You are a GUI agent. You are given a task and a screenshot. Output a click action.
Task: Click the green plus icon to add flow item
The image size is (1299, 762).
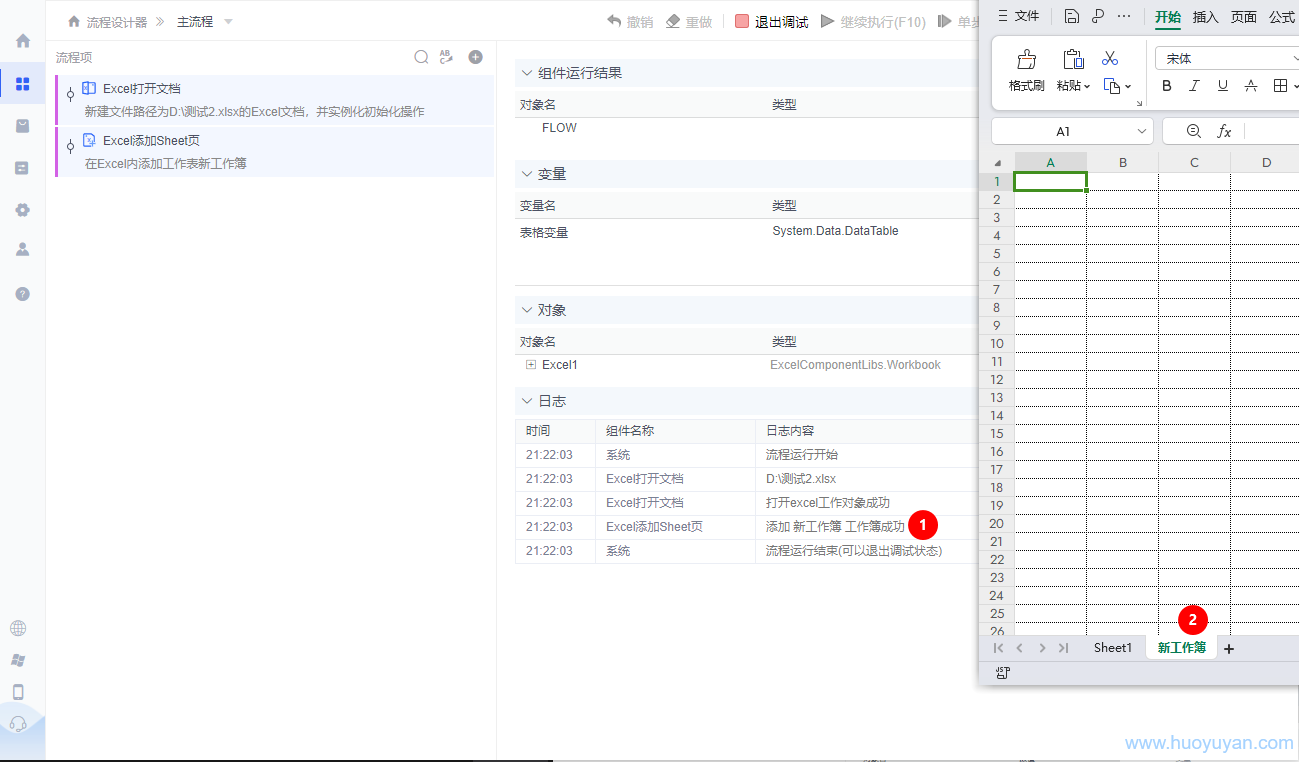tap(475, 57)
